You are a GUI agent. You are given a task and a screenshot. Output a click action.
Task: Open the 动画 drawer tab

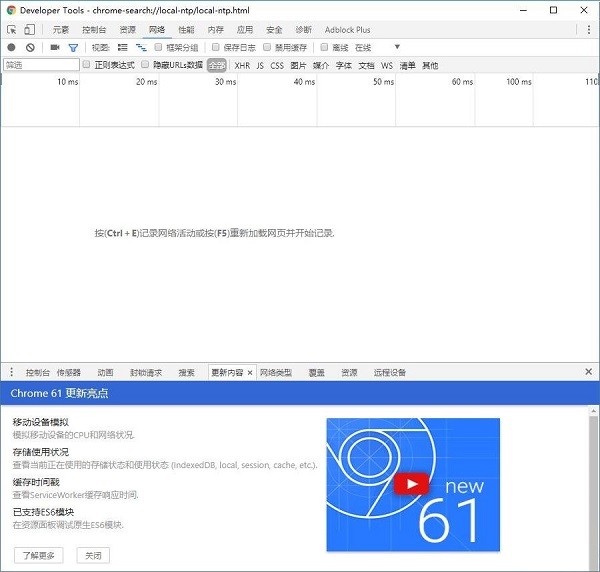[x=105, y=373]
